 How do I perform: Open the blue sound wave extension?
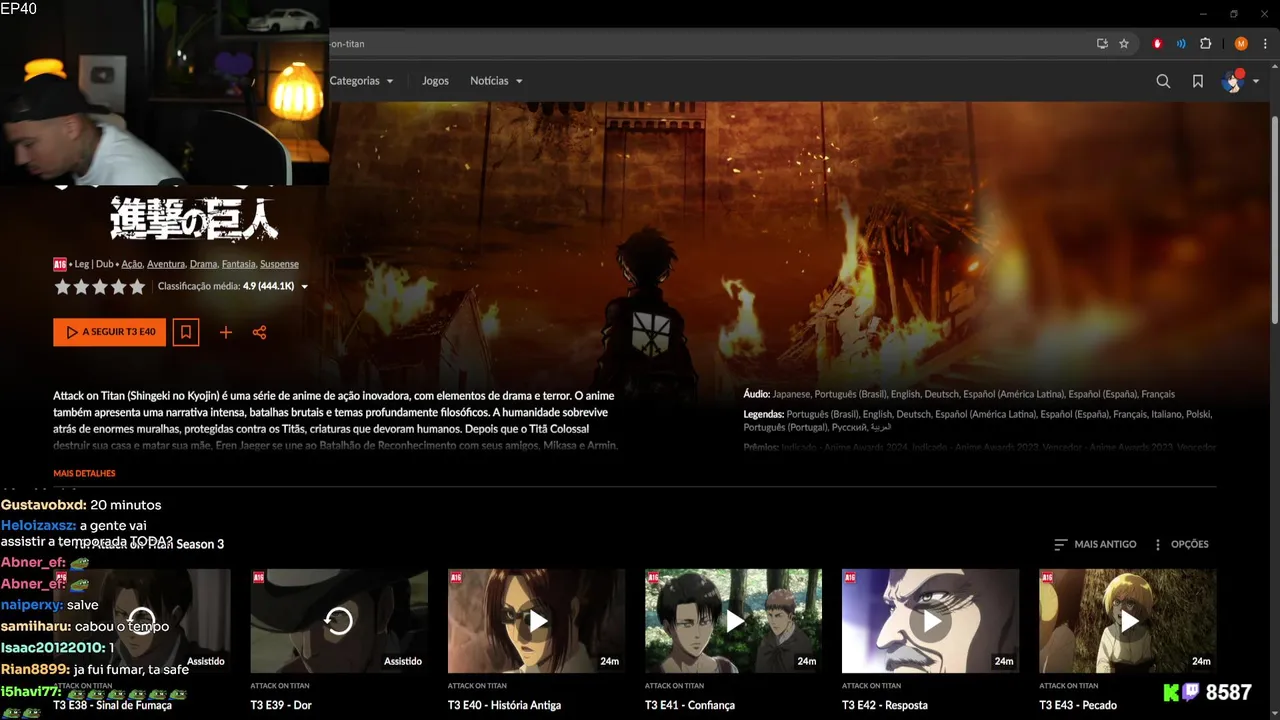pos(1181,44)
